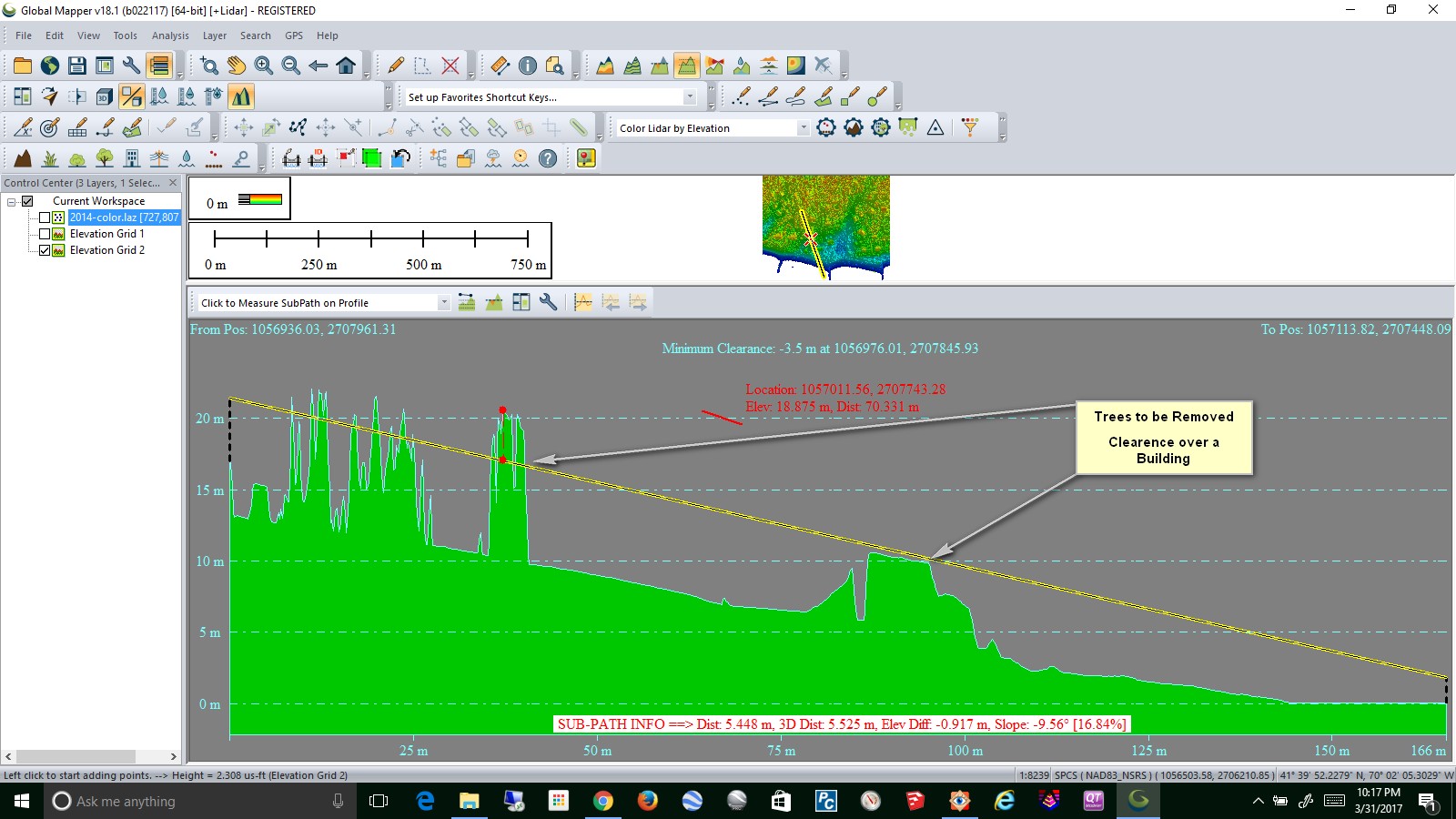Save workspace with the floppy disk icon
This screenshot has height=819, width=1456.
(77, 66)
